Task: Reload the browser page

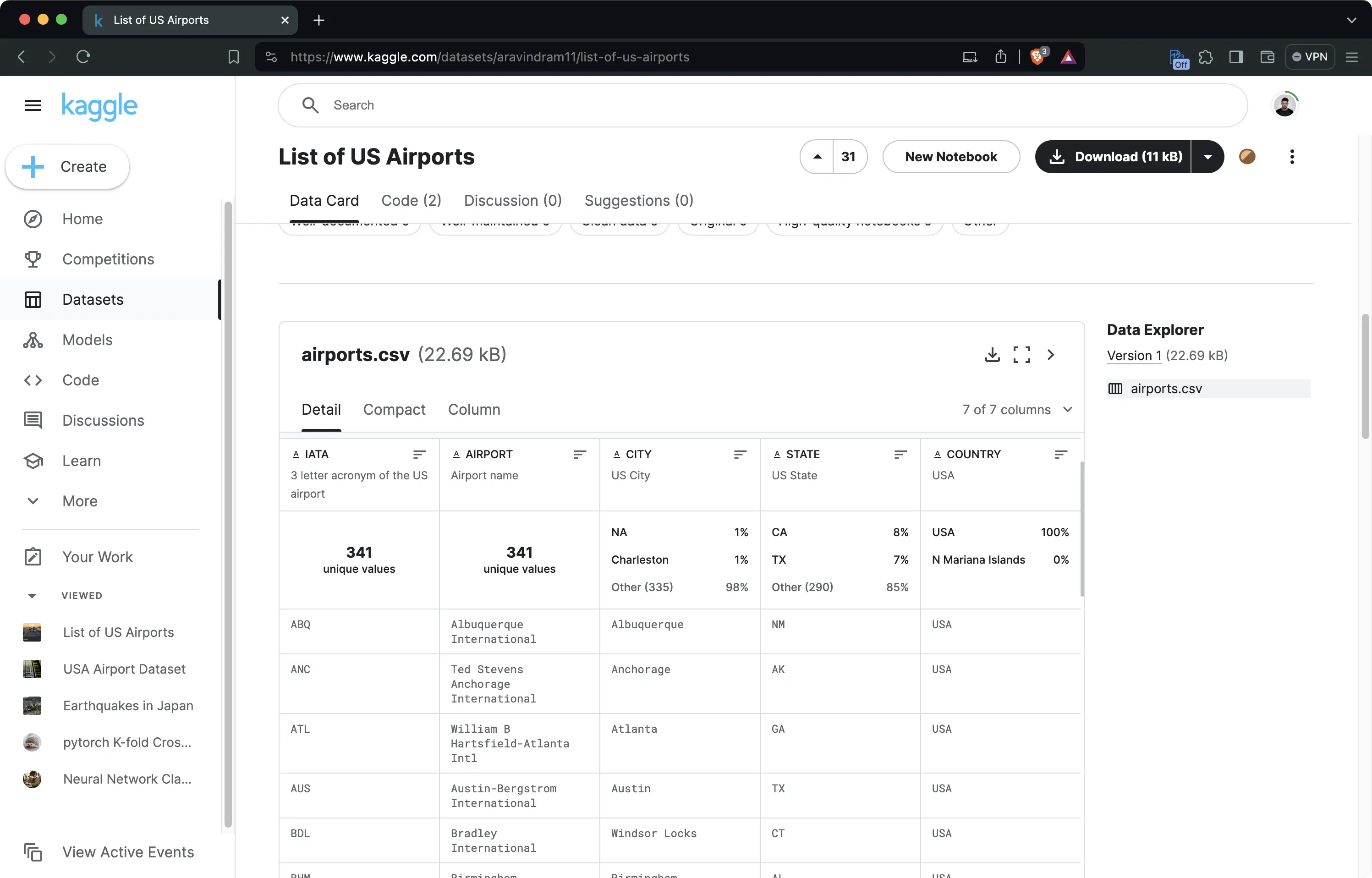Action: pos(83,57)
